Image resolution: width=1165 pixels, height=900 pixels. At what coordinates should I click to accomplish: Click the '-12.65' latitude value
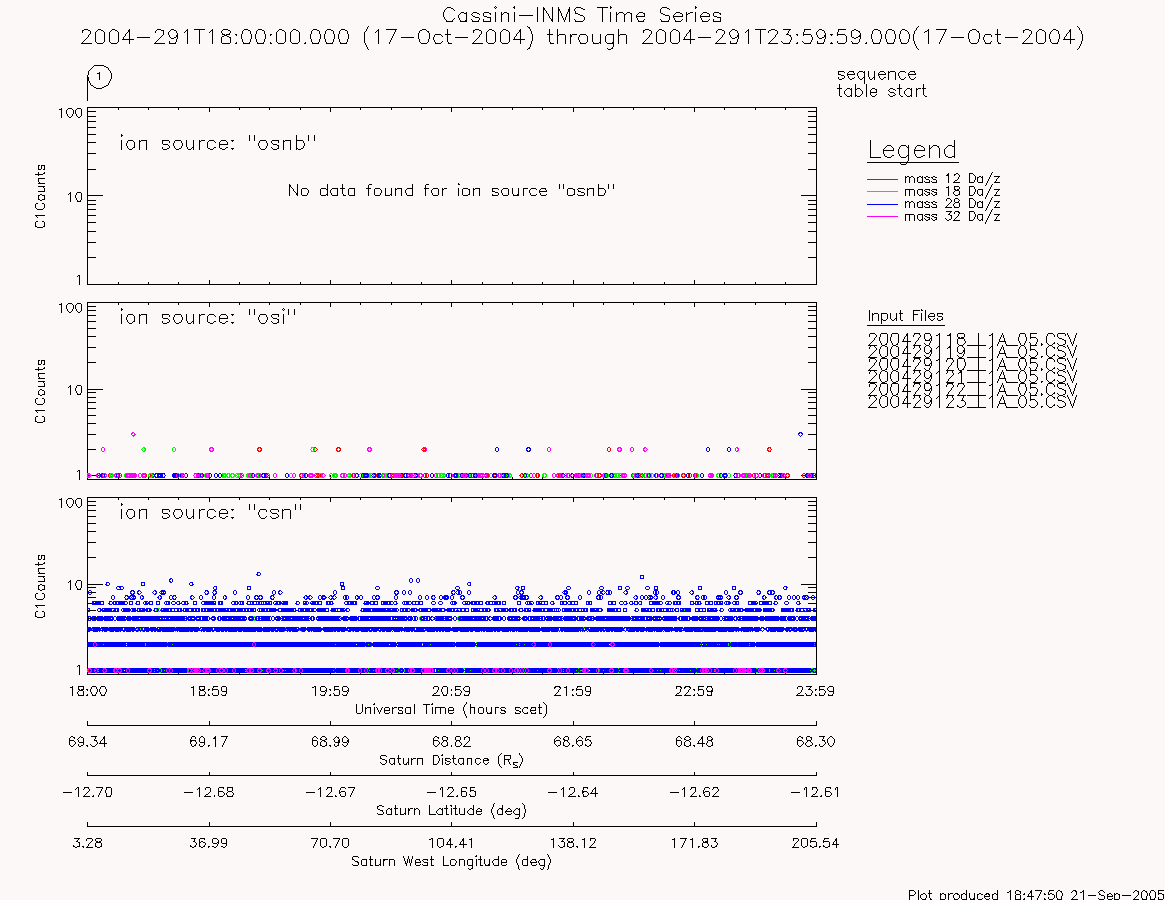(452, 792)
